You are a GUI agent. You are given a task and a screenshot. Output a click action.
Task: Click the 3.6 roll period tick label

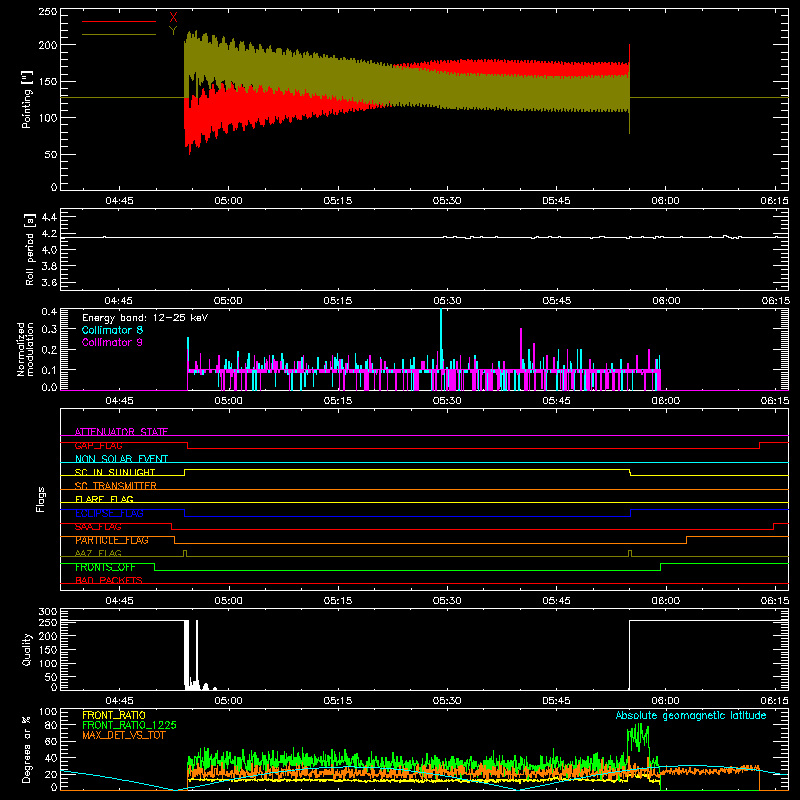pos(48,282)
